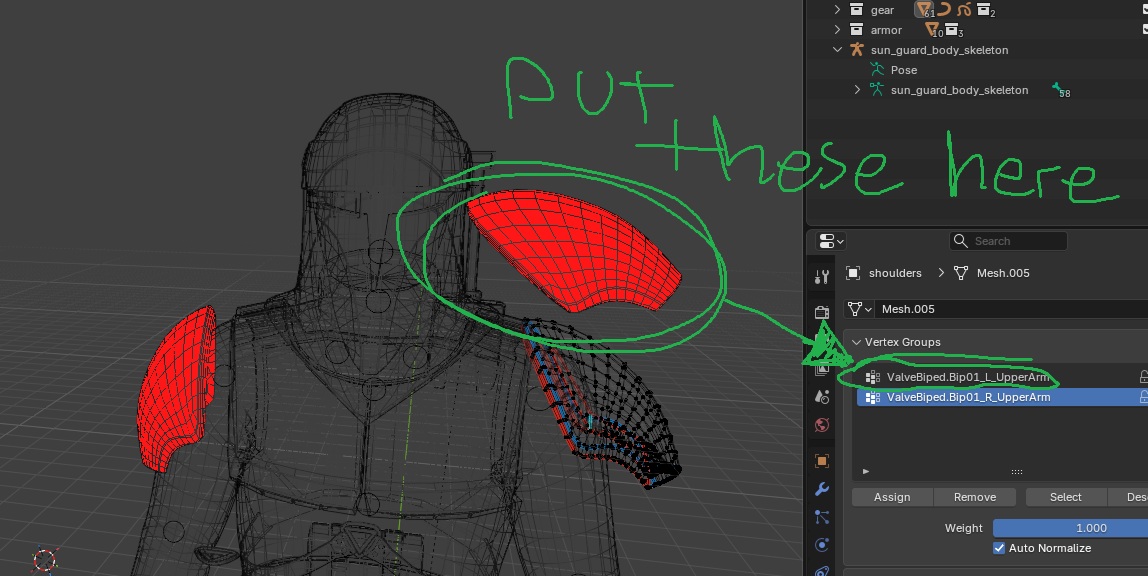This screenshot has width=1148, height=576.
Task: Click the armor collection icon
Action: click(x=856, y=30)
